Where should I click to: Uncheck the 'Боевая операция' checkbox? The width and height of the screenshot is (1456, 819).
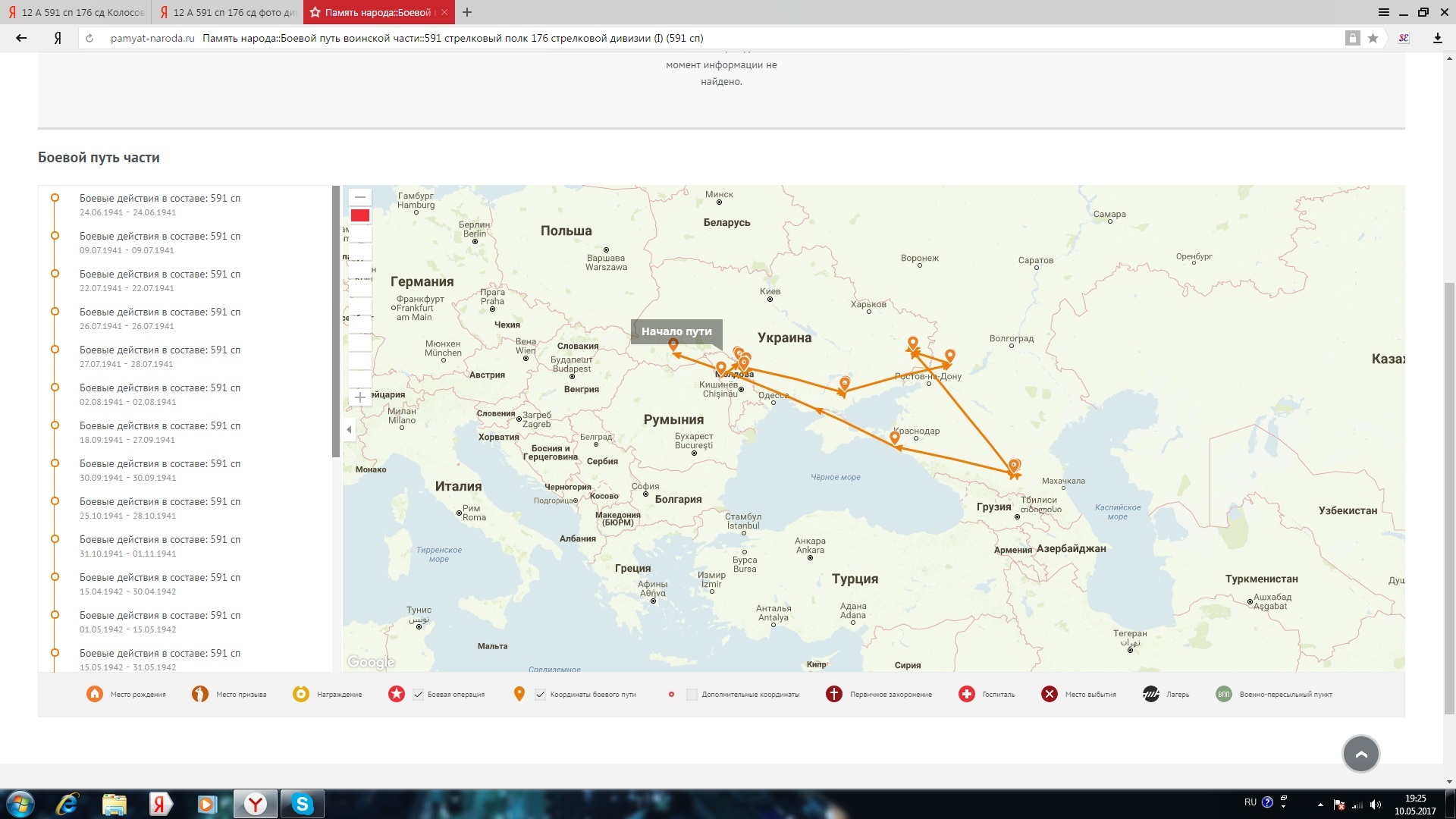418,694
